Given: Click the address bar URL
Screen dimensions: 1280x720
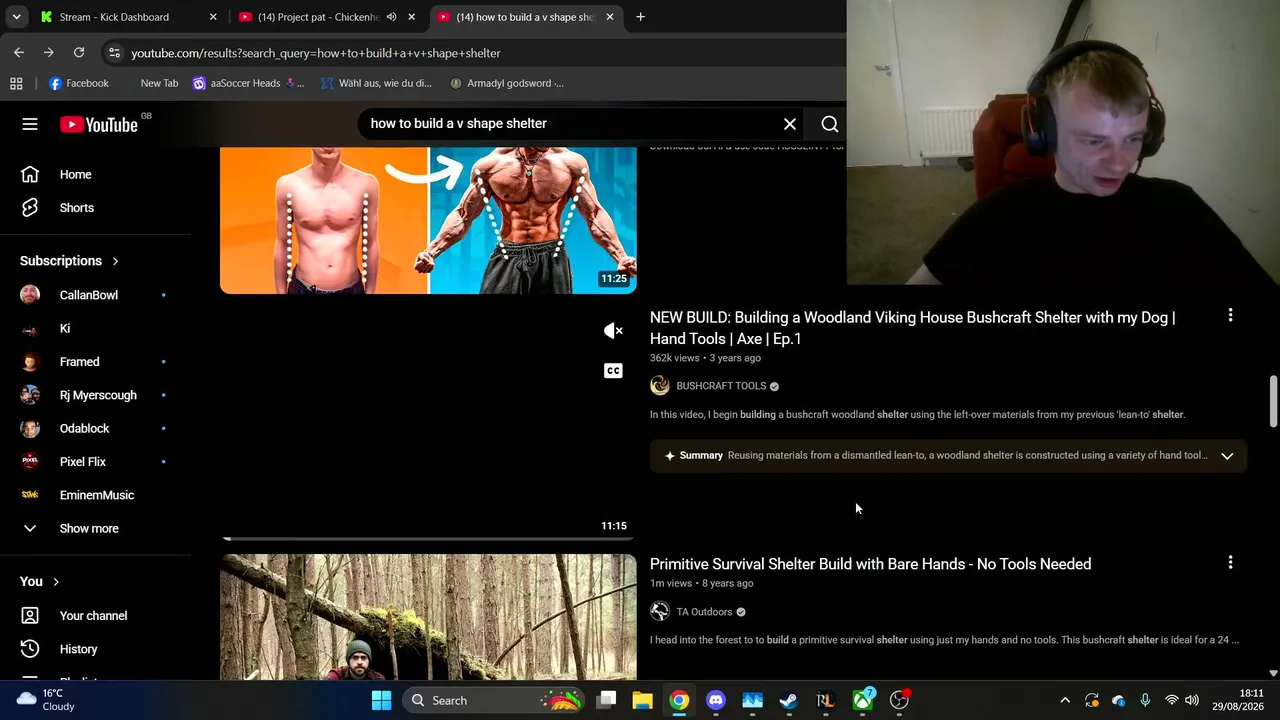Looking at the screenshot, I should 316,53.
